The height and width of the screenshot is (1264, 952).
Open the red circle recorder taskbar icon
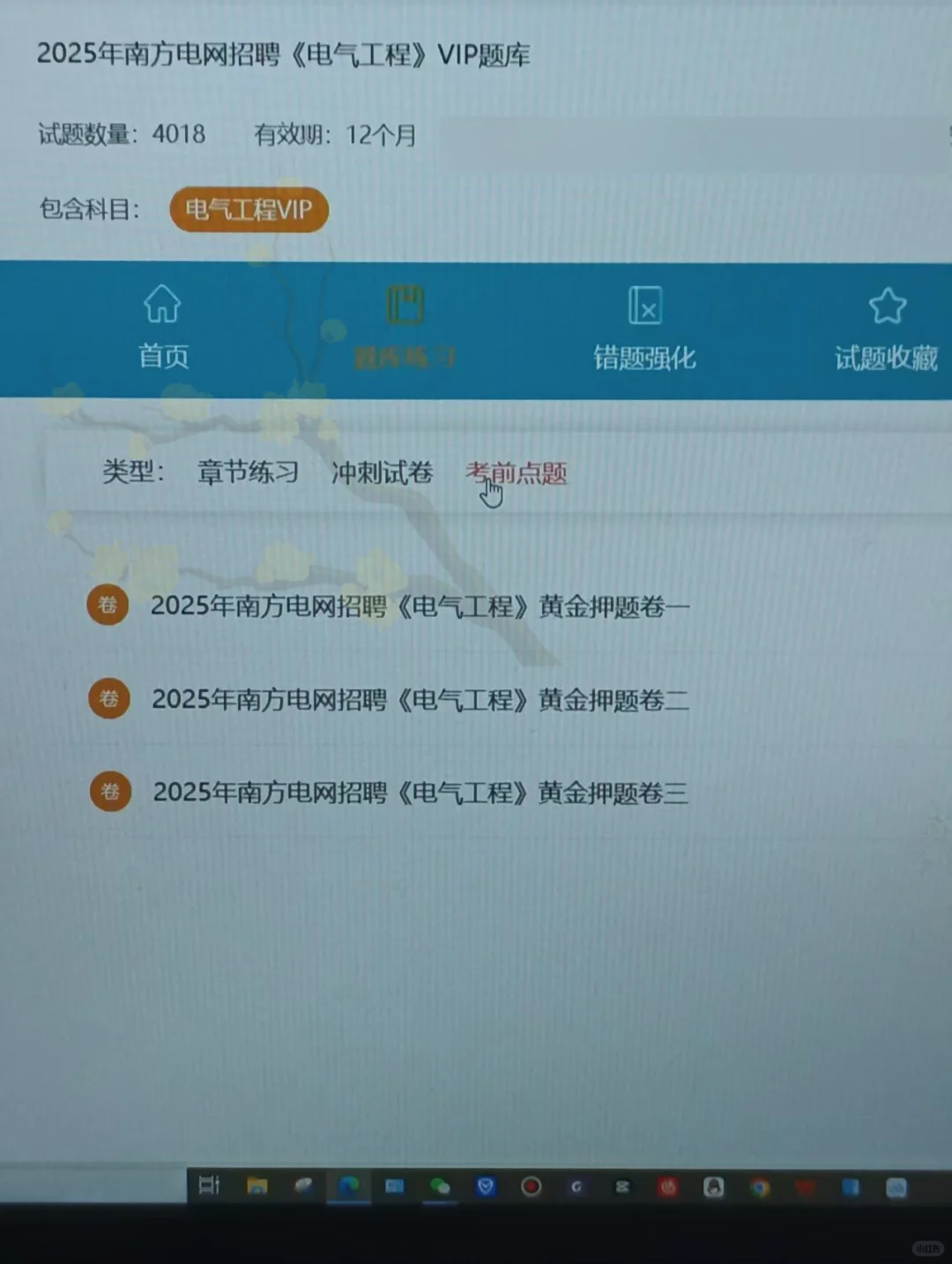(531, 1187)
